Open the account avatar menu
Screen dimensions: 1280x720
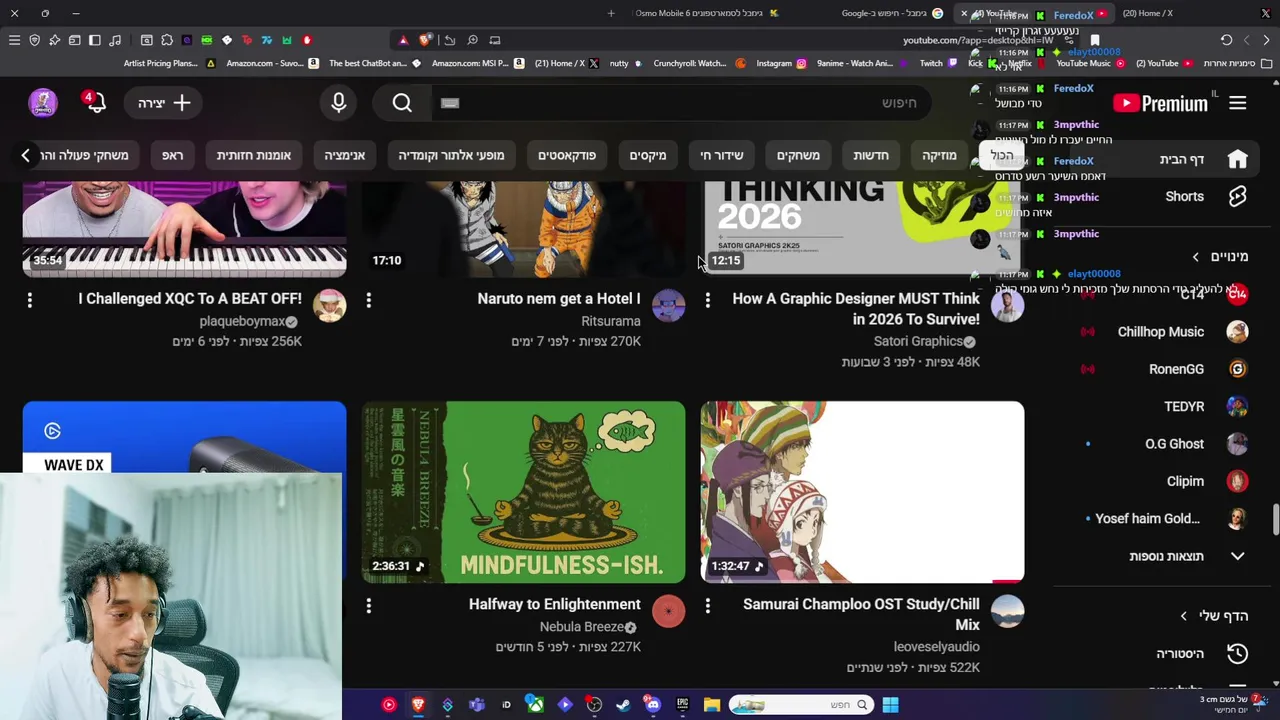(43, 102)
